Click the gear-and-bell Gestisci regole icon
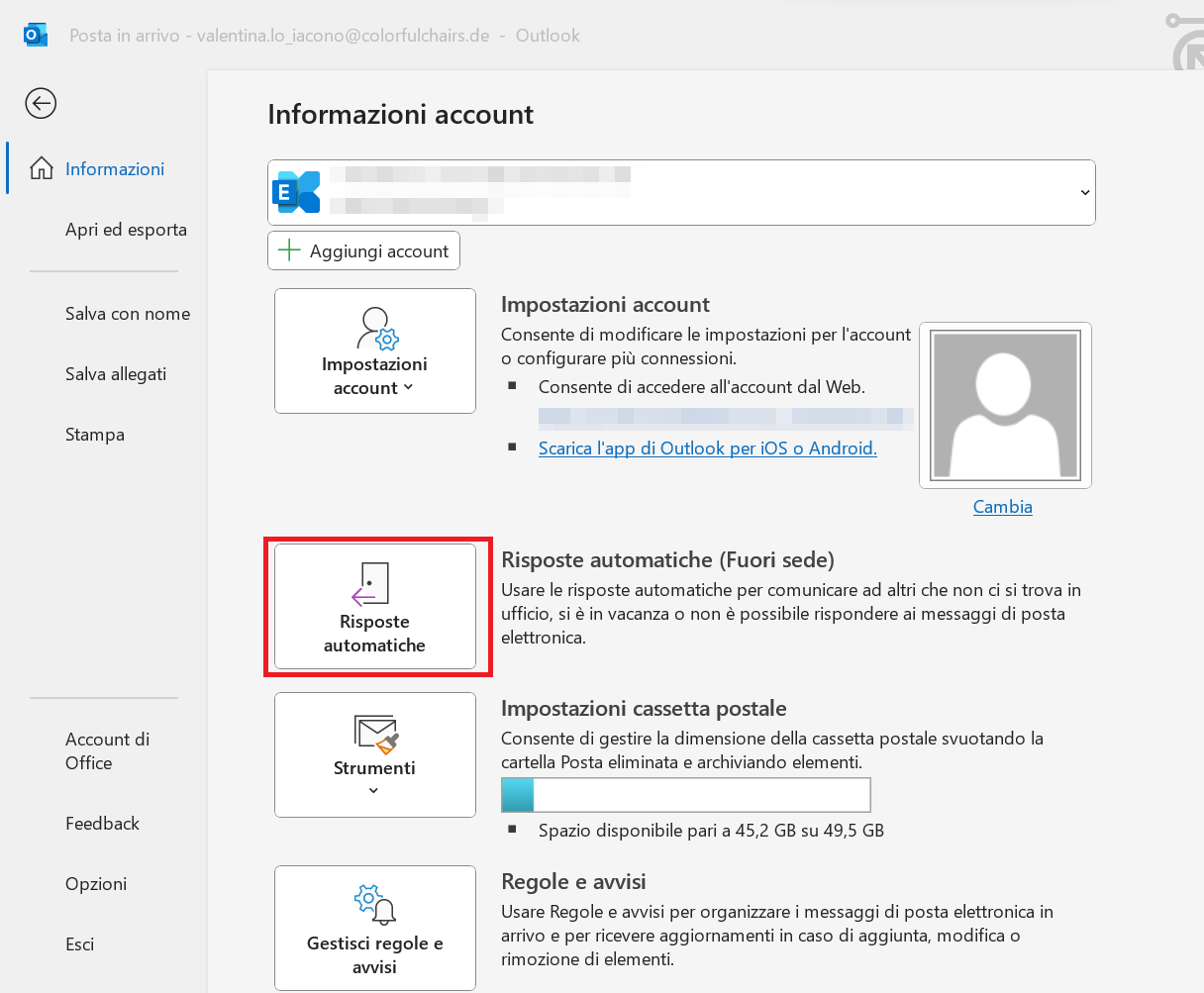This screenshot has height=993, width=1204. (x=374, y=904)
